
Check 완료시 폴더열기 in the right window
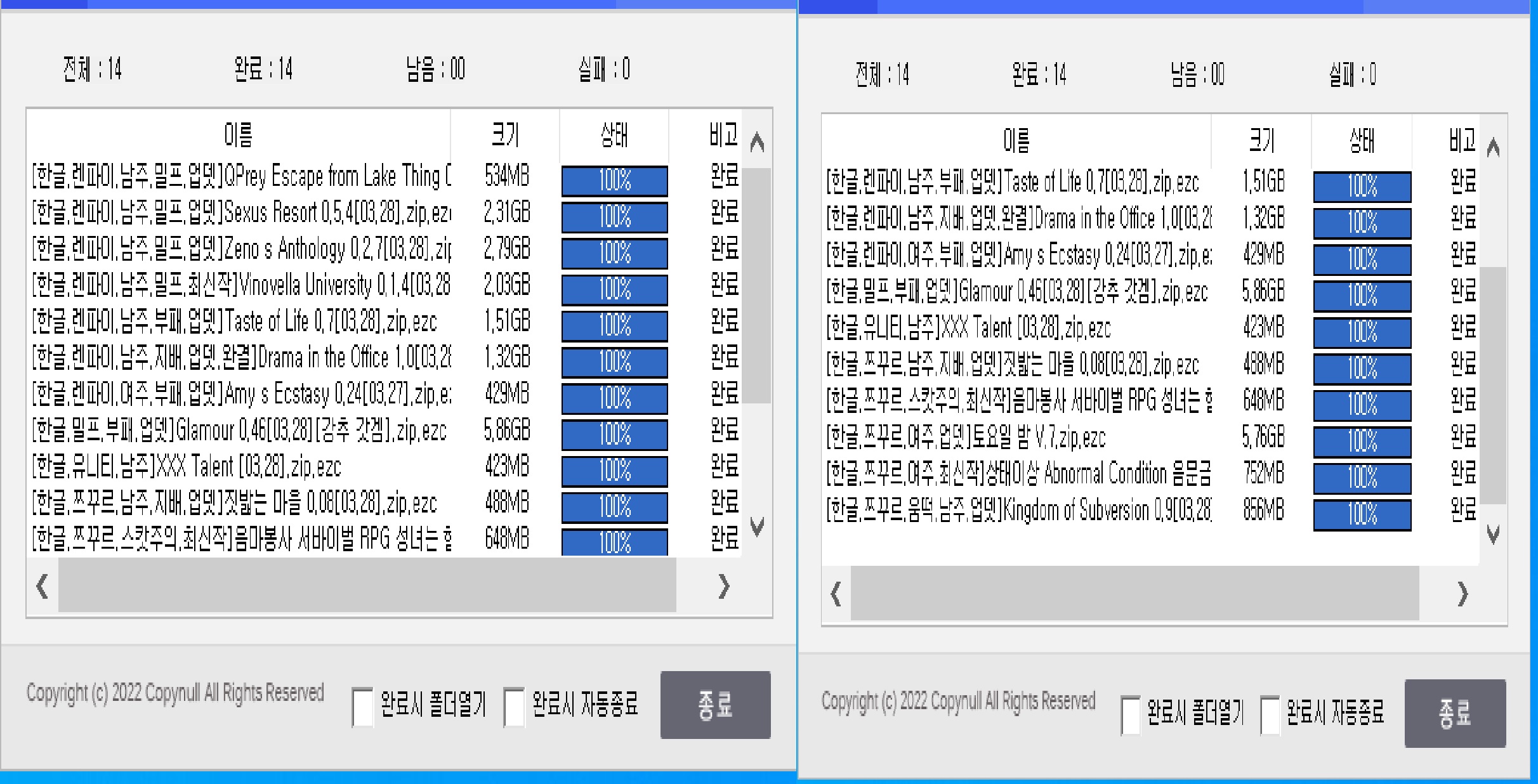(1131, 715)
